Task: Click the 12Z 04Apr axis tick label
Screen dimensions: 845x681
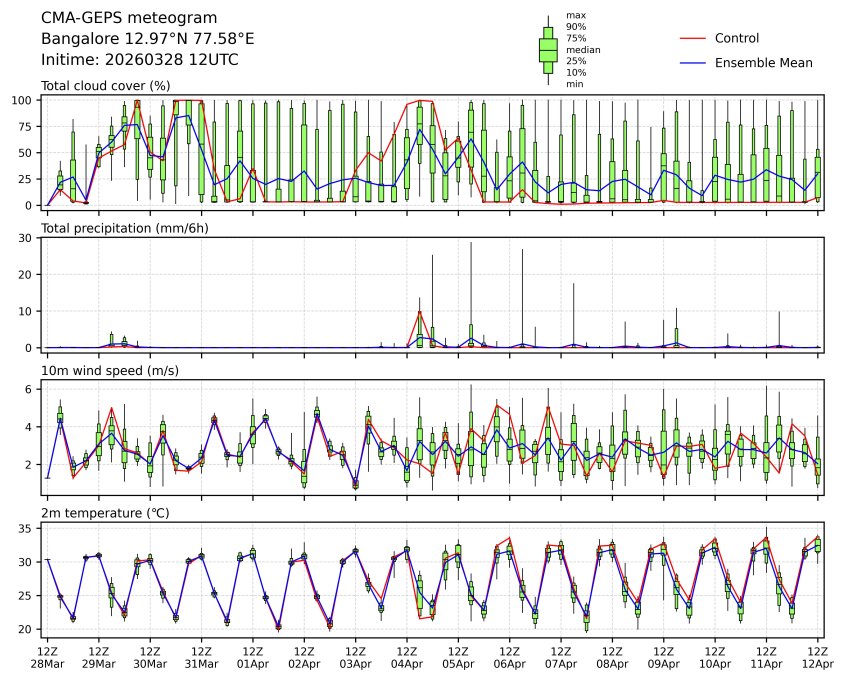Action: (407, 657)
